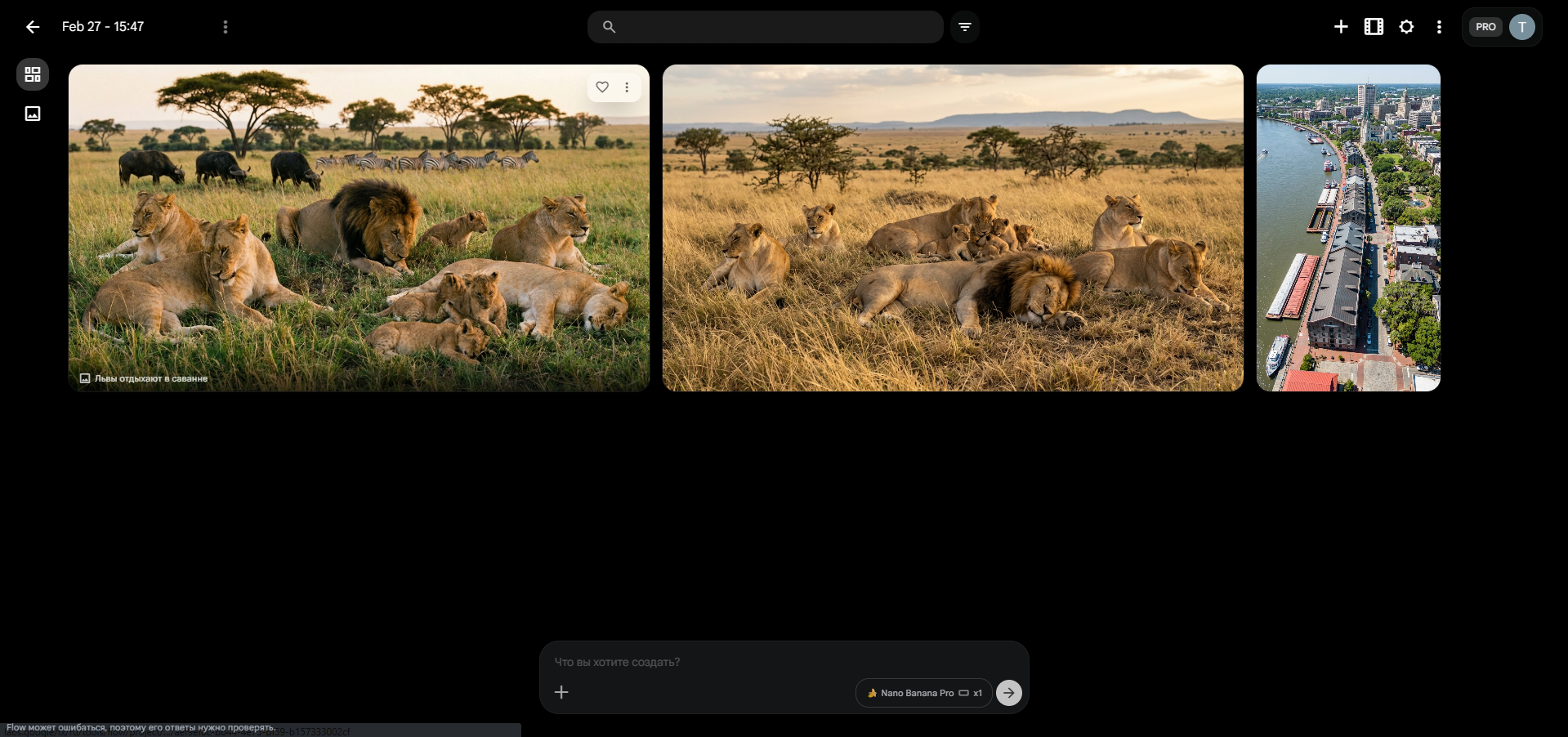Open the filter options button
The height and width of the screenshot is (737, 1568).
[965, 27]
